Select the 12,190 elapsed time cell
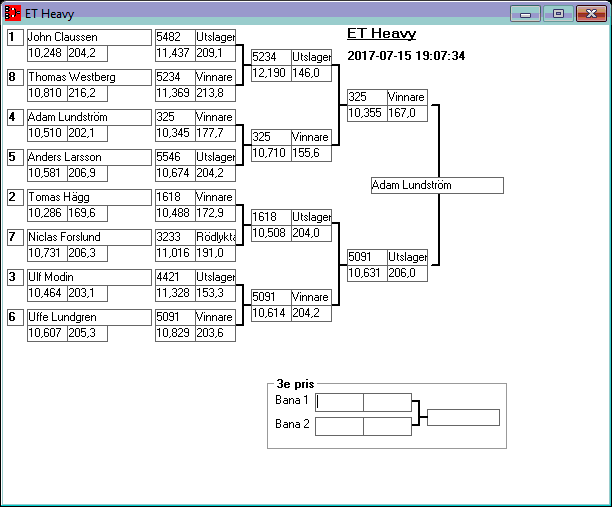Image resolution: width=612 pixels, height=507 pixels. (270, 73)
